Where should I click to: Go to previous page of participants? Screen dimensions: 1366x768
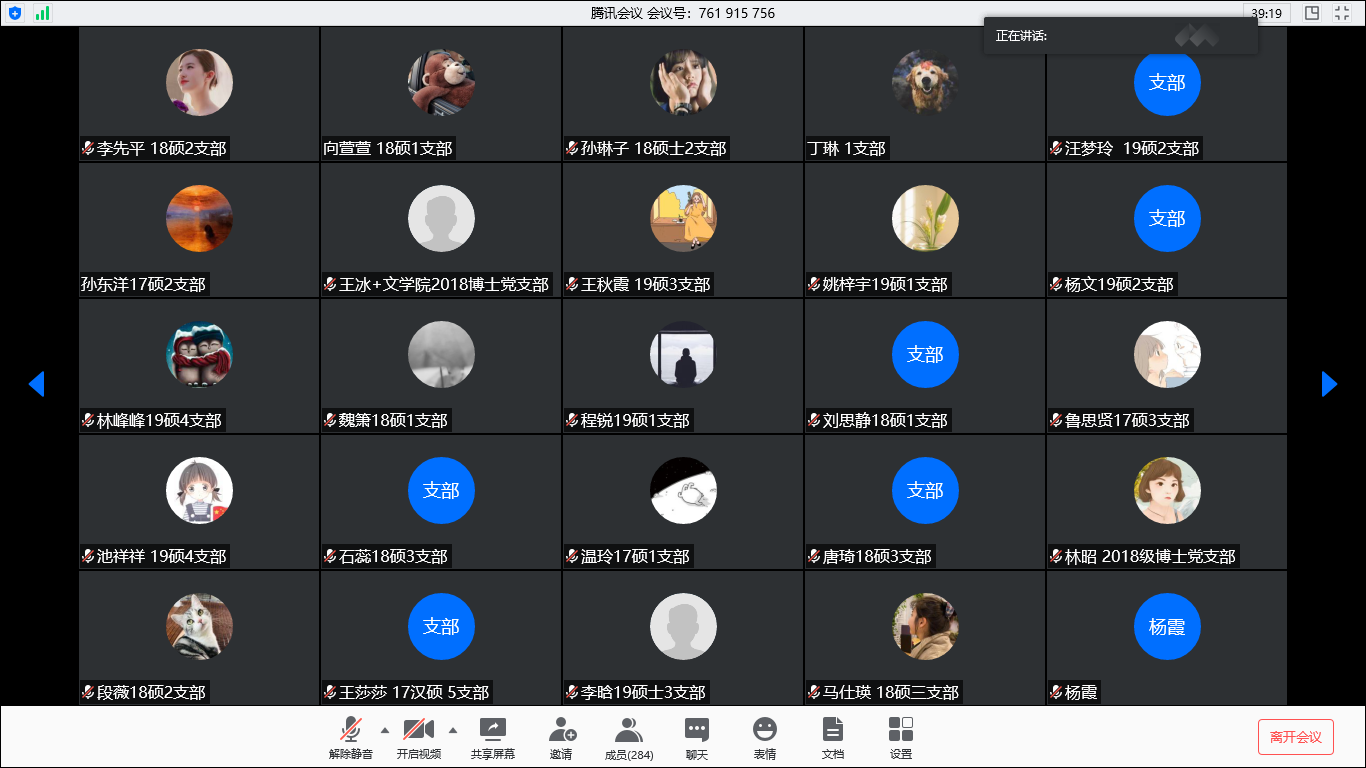coord(37,384)
